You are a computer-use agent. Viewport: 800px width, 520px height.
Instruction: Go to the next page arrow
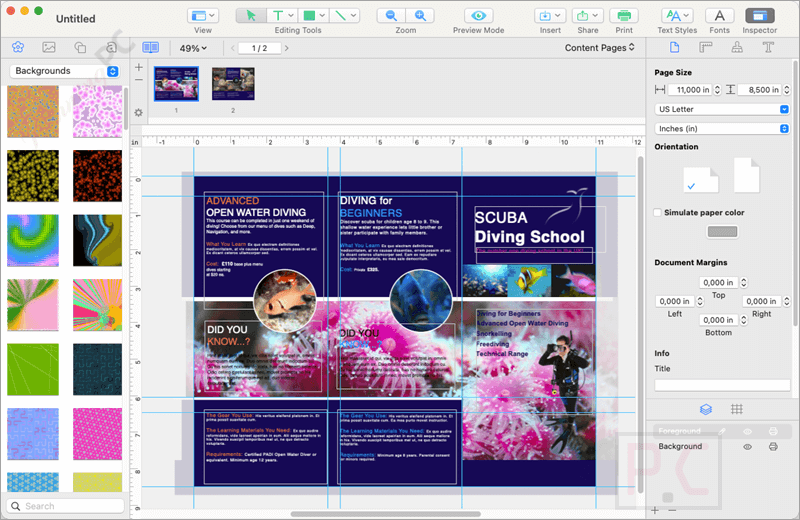[287, 48]
